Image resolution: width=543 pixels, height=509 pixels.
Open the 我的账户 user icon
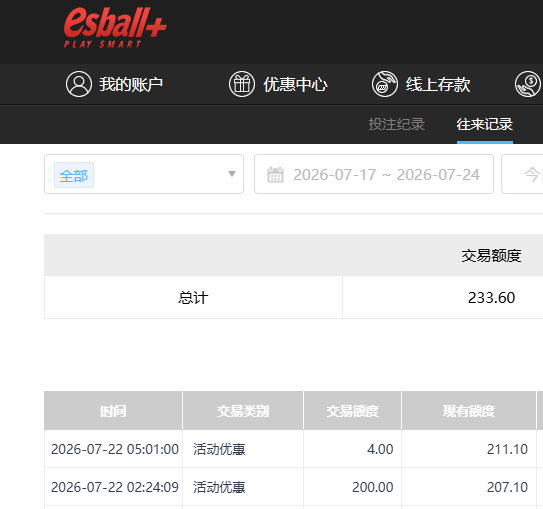coord(79,84)
